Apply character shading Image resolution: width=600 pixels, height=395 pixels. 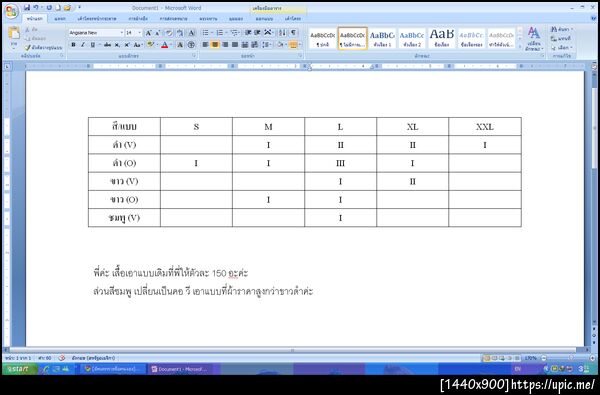click(x=180, y=45)
